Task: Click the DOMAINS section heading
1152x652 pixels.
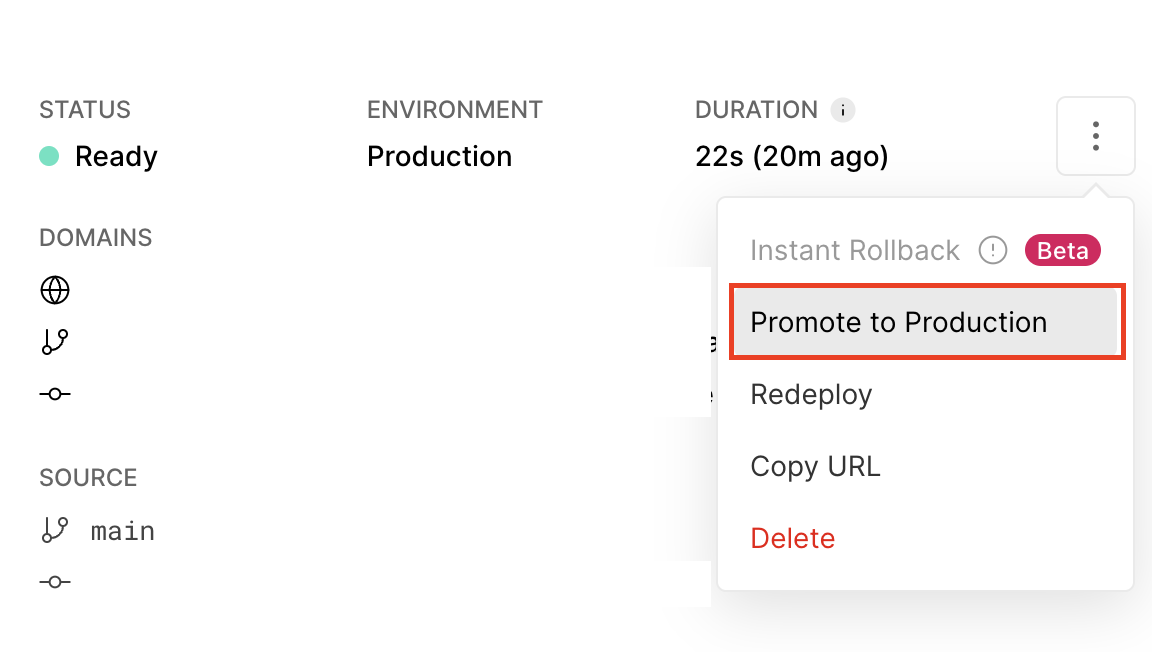Action: [x=96, y=237]
